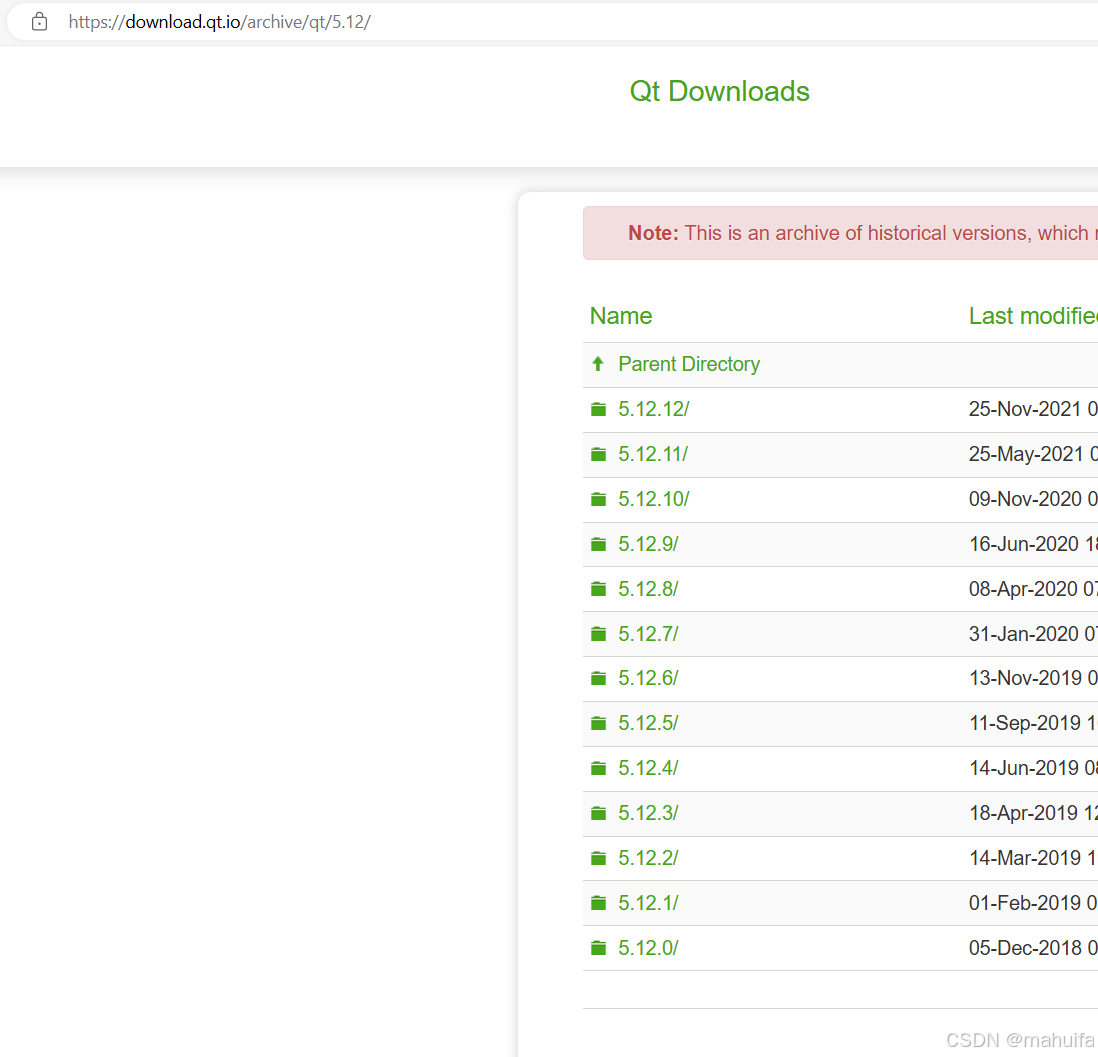The width and height of the screenshot is (1098, 1057).
Task: Go to the 5.12.5/ folder link
Action: (x=648, y=723)
